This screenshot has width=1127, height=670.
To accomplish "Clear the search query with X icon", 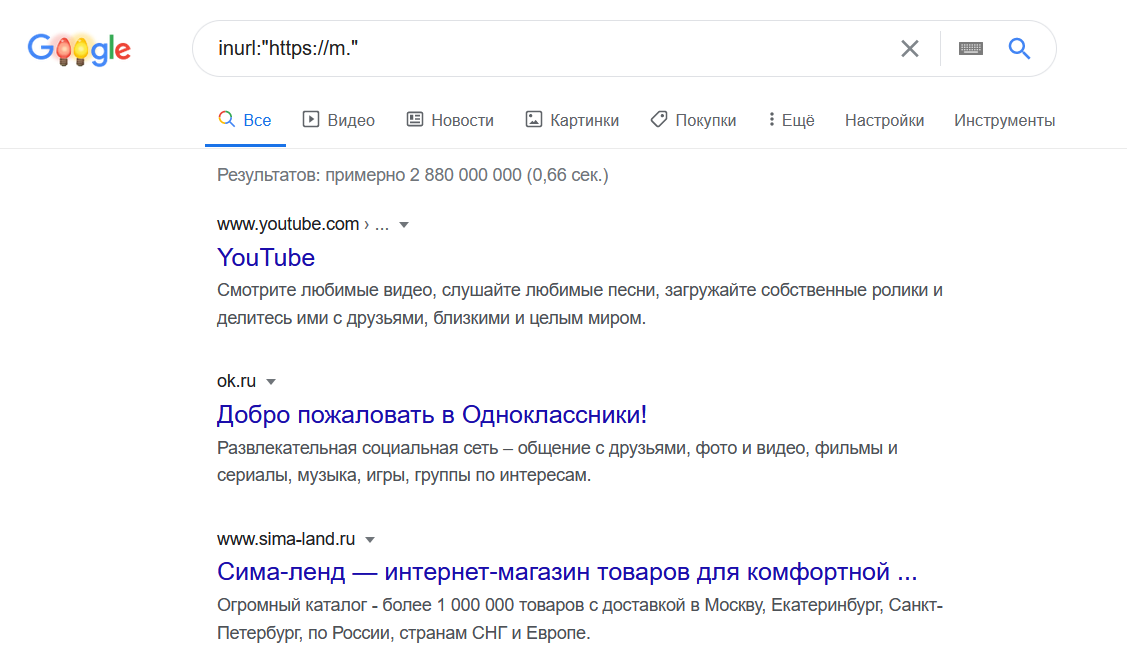I will pos(909,49).
